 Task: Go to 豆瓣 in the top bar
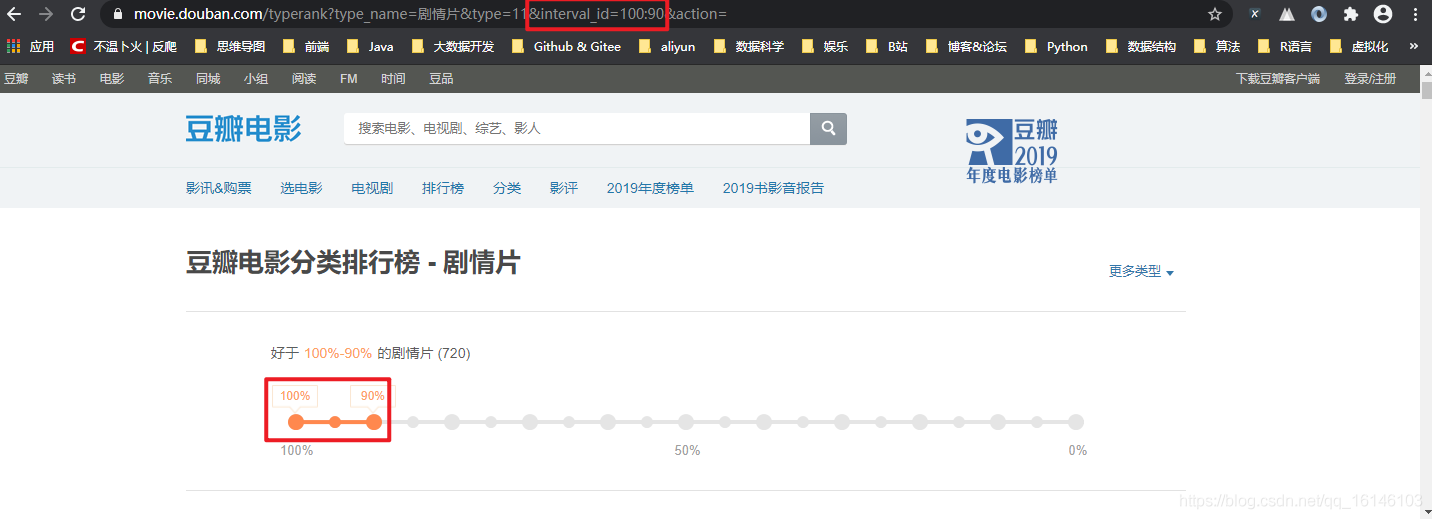[x=16, y=78]
